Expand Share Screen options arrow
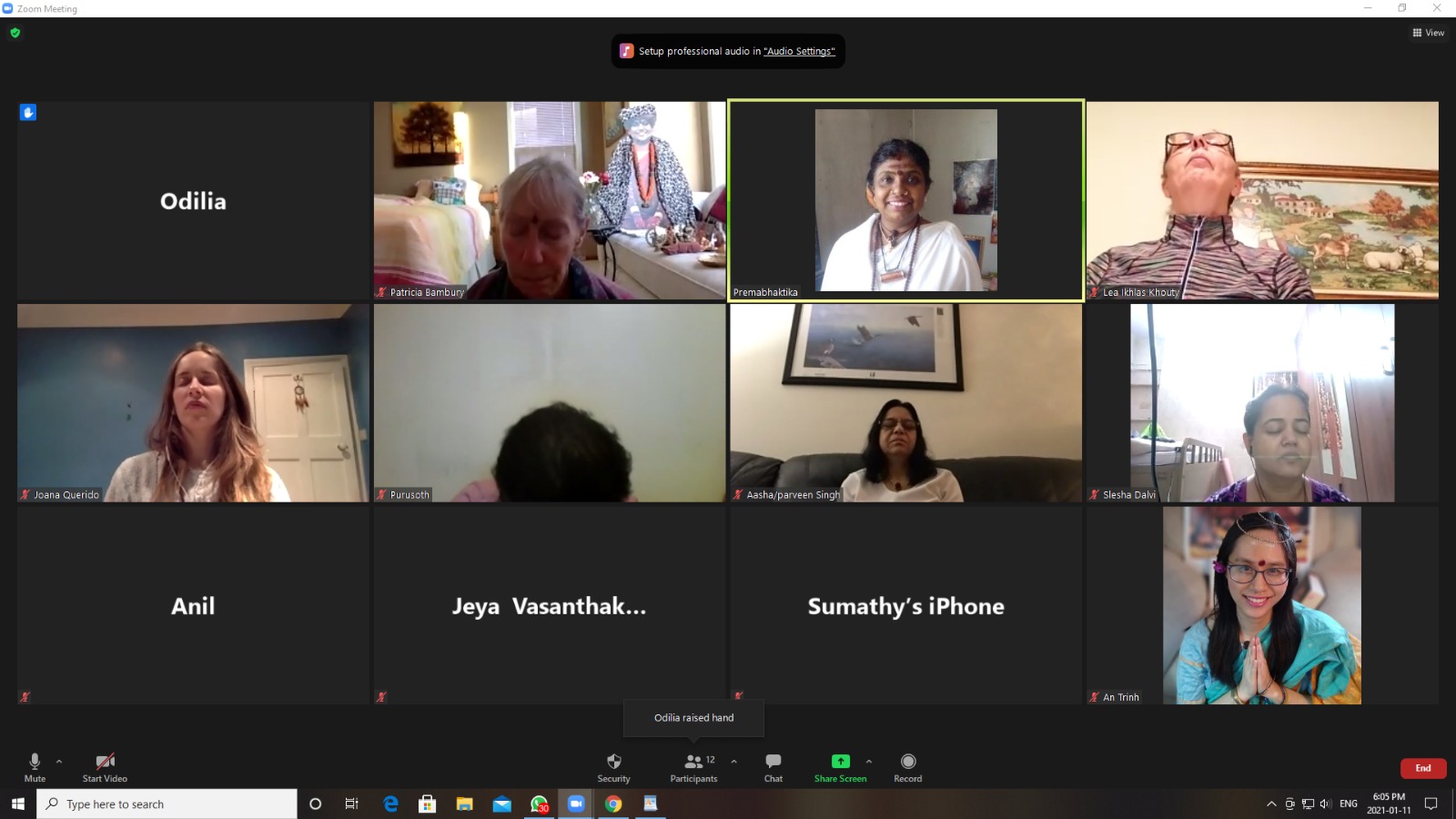This screenshot has height=819, width=1456. click(869, 761)
